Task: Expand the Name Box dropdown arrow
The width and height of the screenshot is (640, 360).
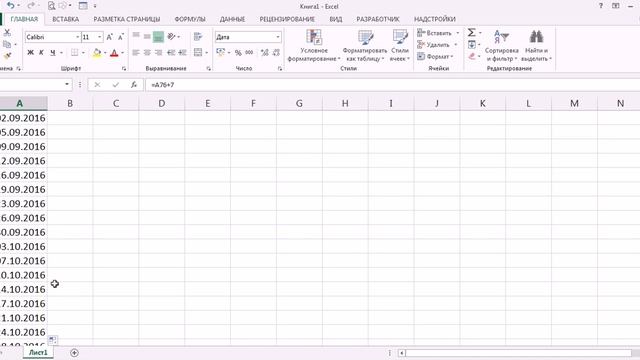Action: [x=67, y=84]
